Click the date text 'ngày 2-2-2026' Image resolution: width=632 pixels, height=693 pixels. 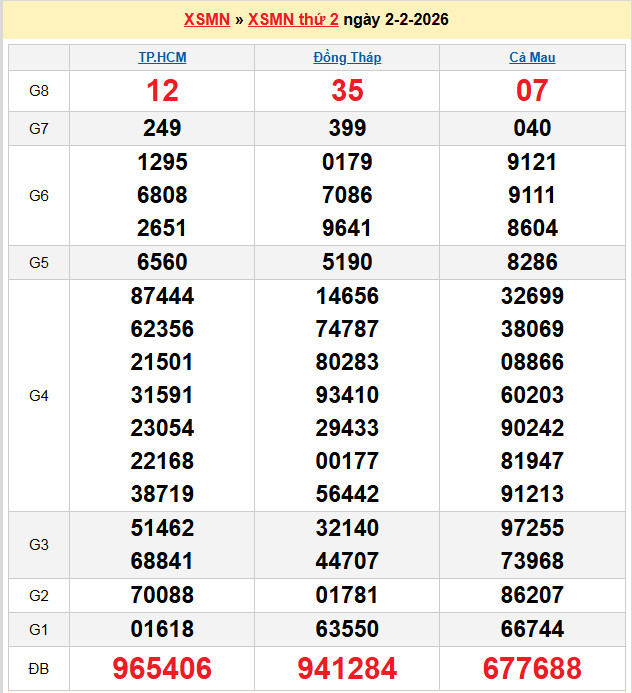click(396, 20)
